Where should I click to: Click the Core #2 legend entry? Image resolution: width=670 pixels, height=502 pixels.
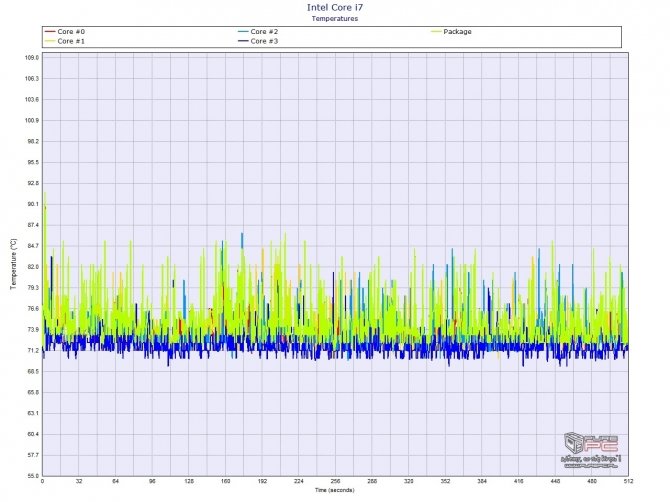258,32
